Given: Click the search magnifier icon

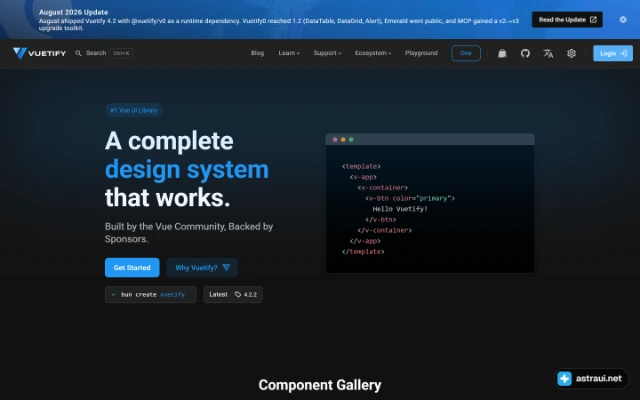Looking at the screenshot, I should (x=78, y=53).
